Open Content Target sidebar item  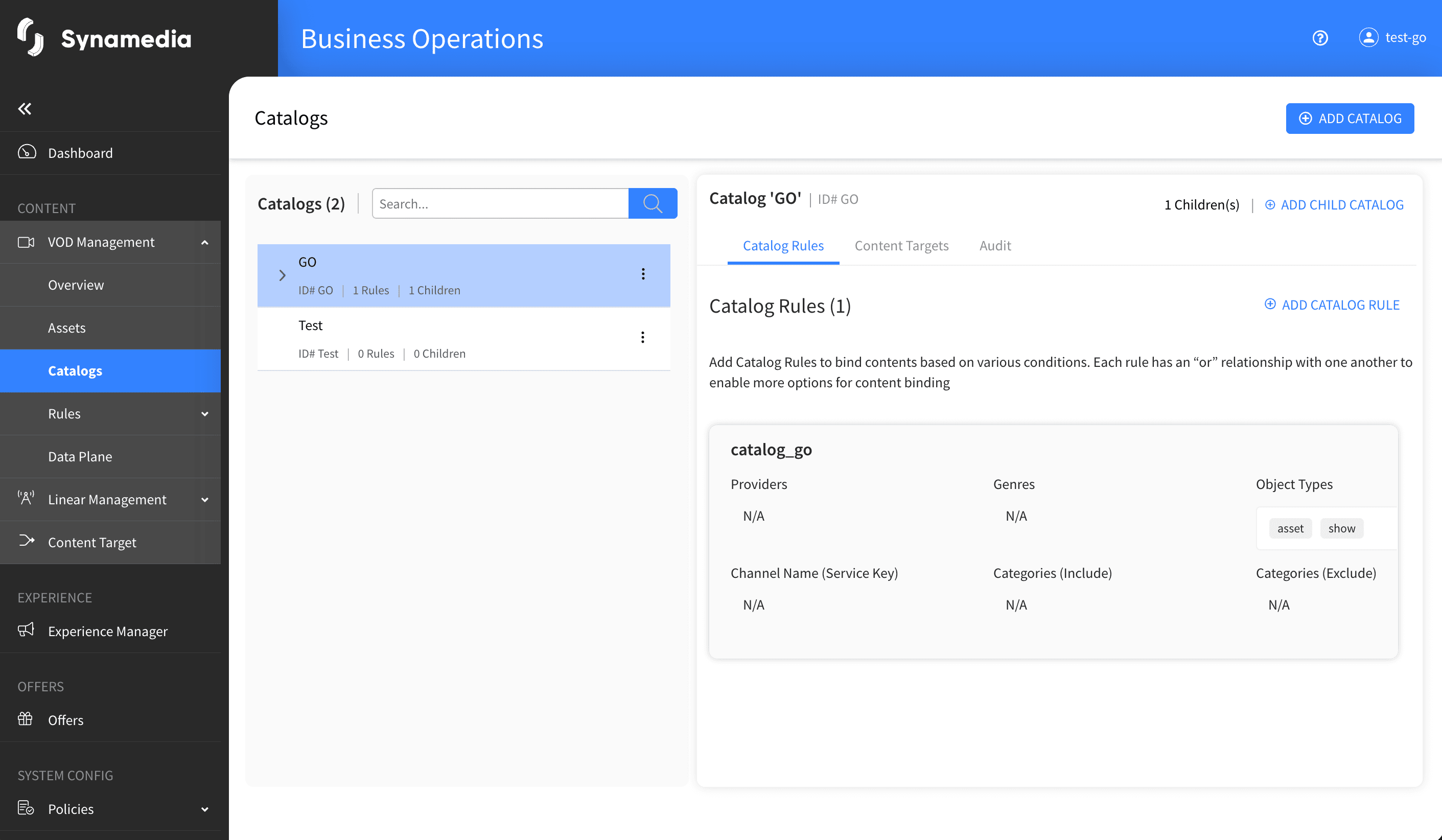110,543
